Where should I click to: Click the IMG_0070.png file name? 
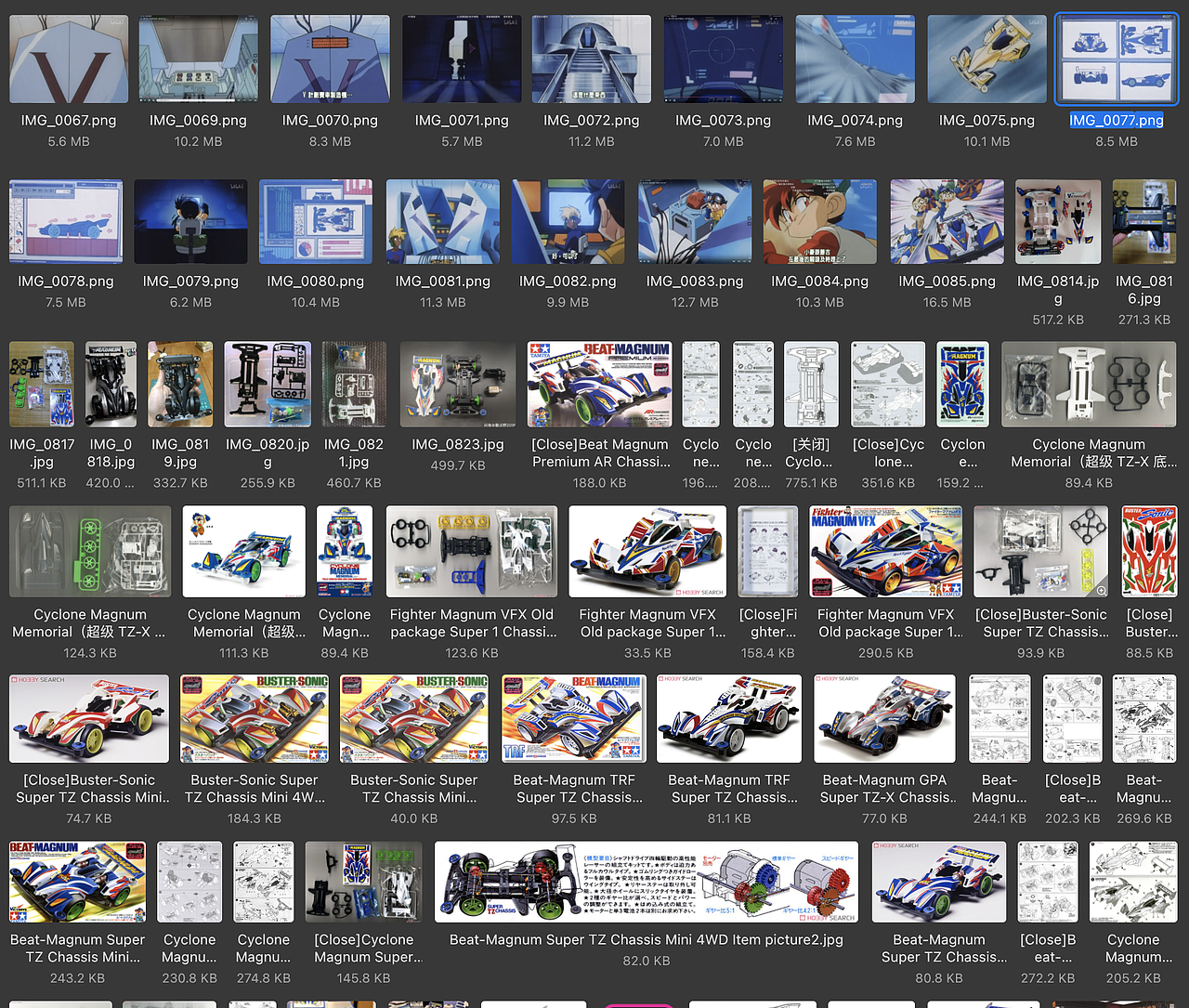[x=330, y=120]
